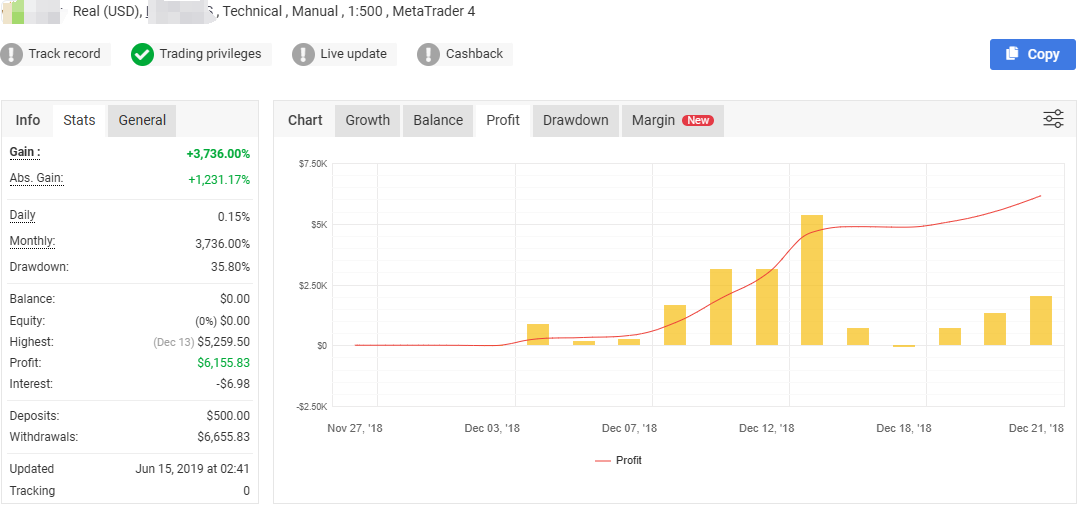Click the Cashback warning icon
Image resolution: width=1081 pixels, height=506 pixels.
(428, 54)
